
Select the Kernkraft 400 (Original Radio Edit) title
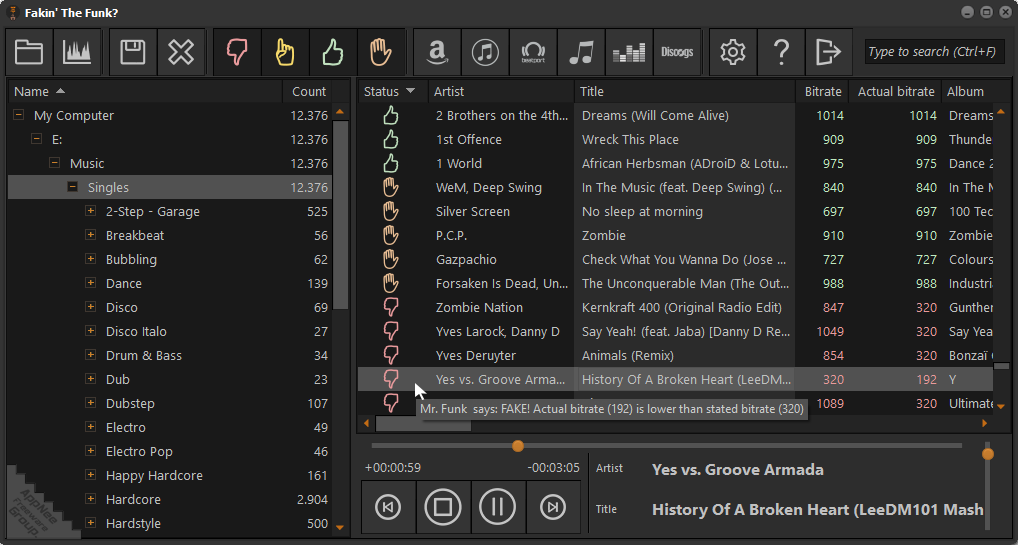682,308
